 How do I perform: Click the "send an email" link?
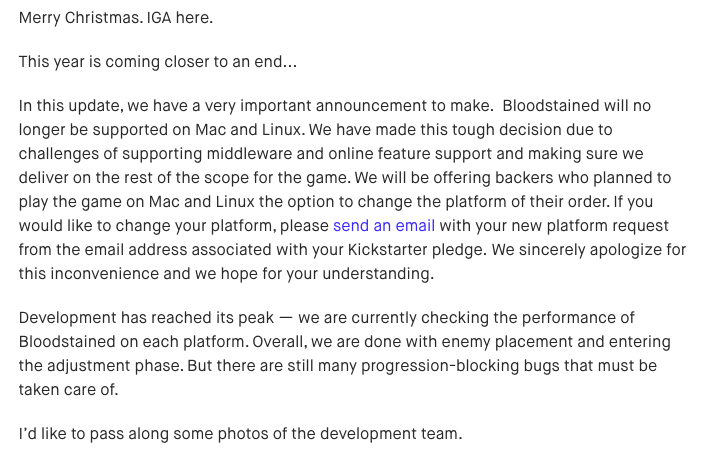pyautogui.click(x=383, y=225)
